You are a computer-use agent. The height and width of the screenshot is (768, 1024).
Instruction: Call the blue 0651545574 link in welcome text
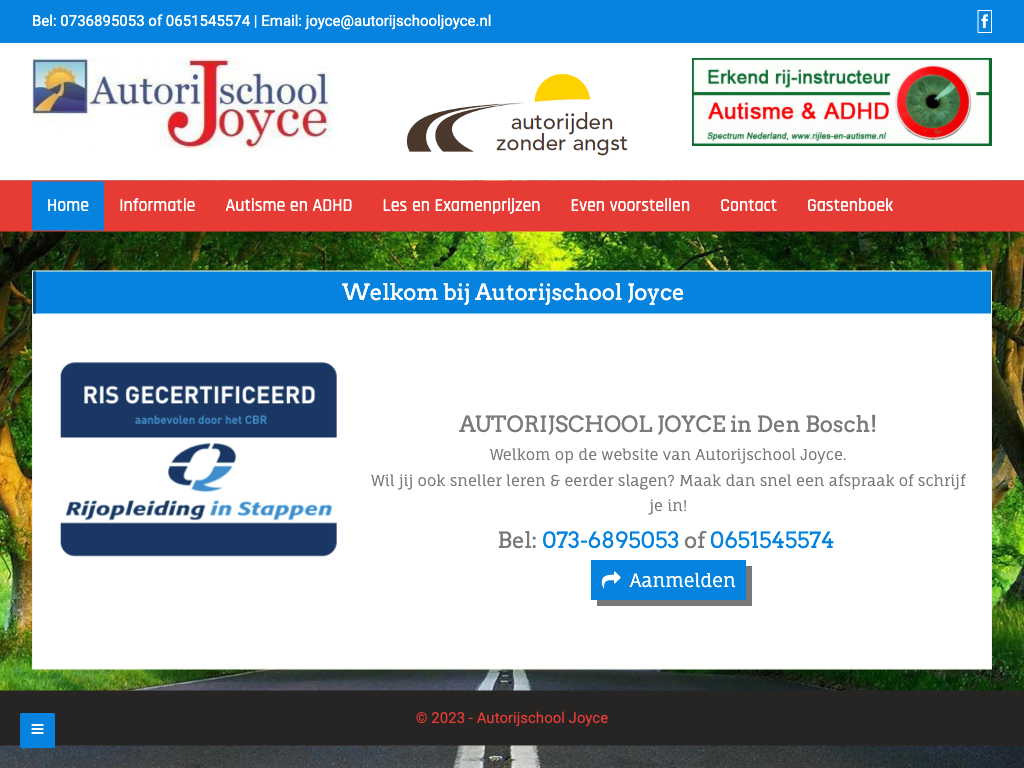(x=771, y=540)
